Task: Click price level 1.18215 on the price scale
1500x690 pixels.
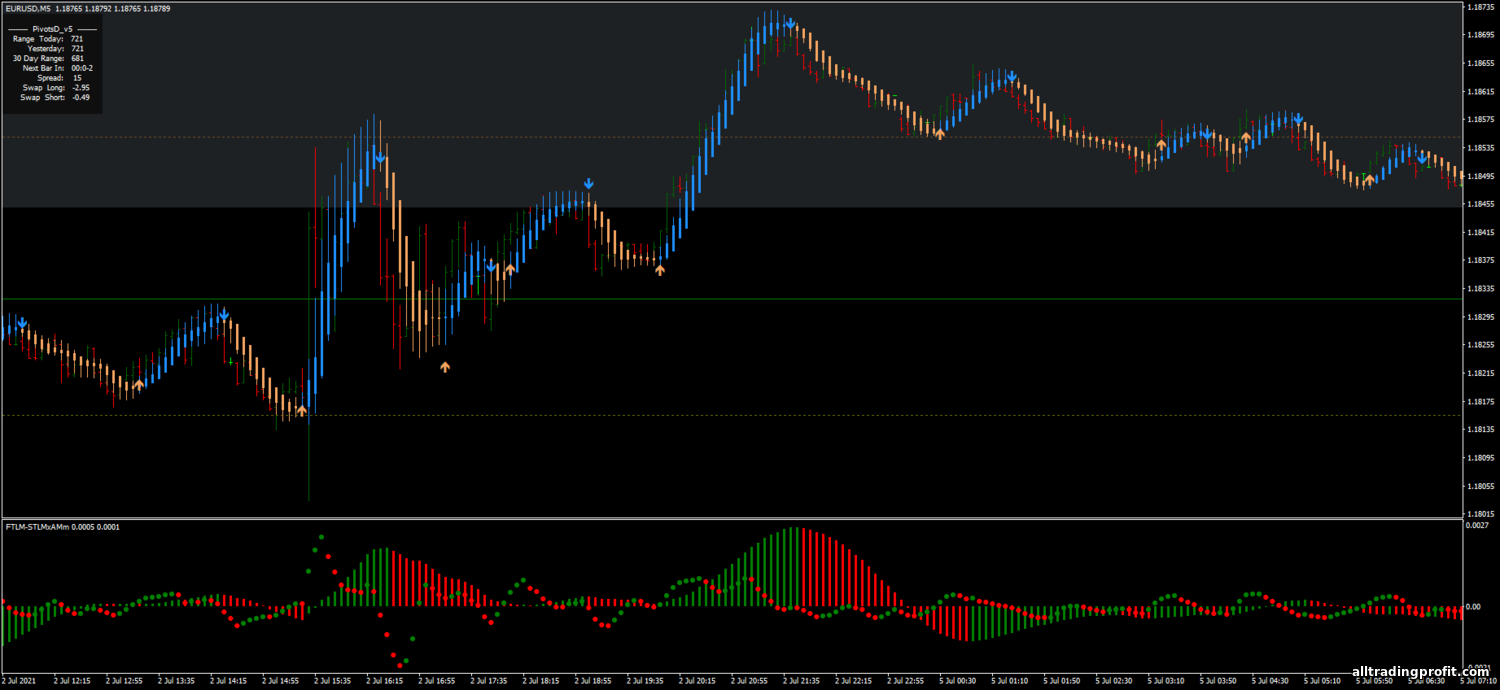Action: pyautogui.click(x=1481, y=373)
